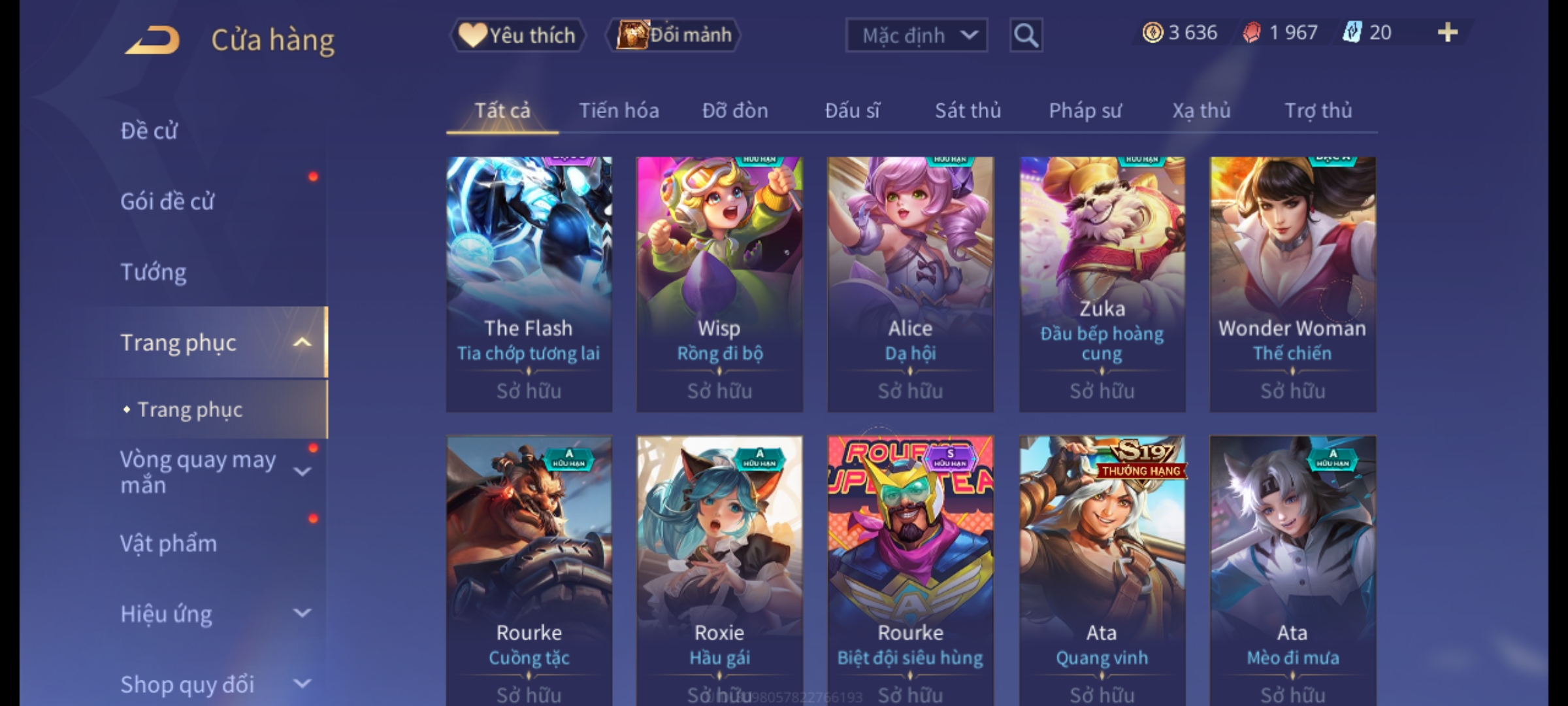The height and width of the screenshot is (706, 1568).
Task: Collapse the Trang phục sidebar section
Action: coord(302,342)
